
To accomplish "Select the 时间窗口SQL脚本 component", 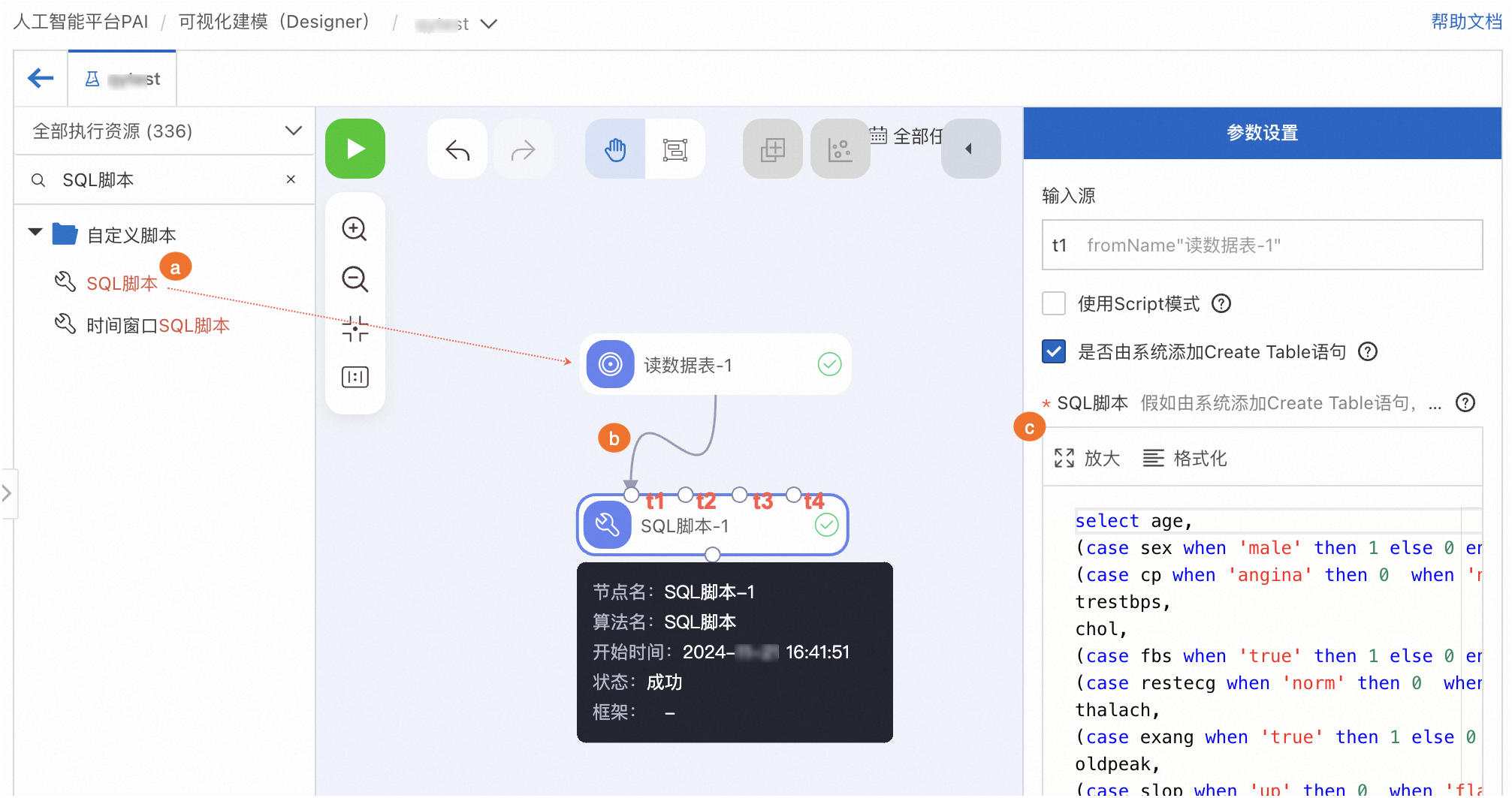I will 158,326.
